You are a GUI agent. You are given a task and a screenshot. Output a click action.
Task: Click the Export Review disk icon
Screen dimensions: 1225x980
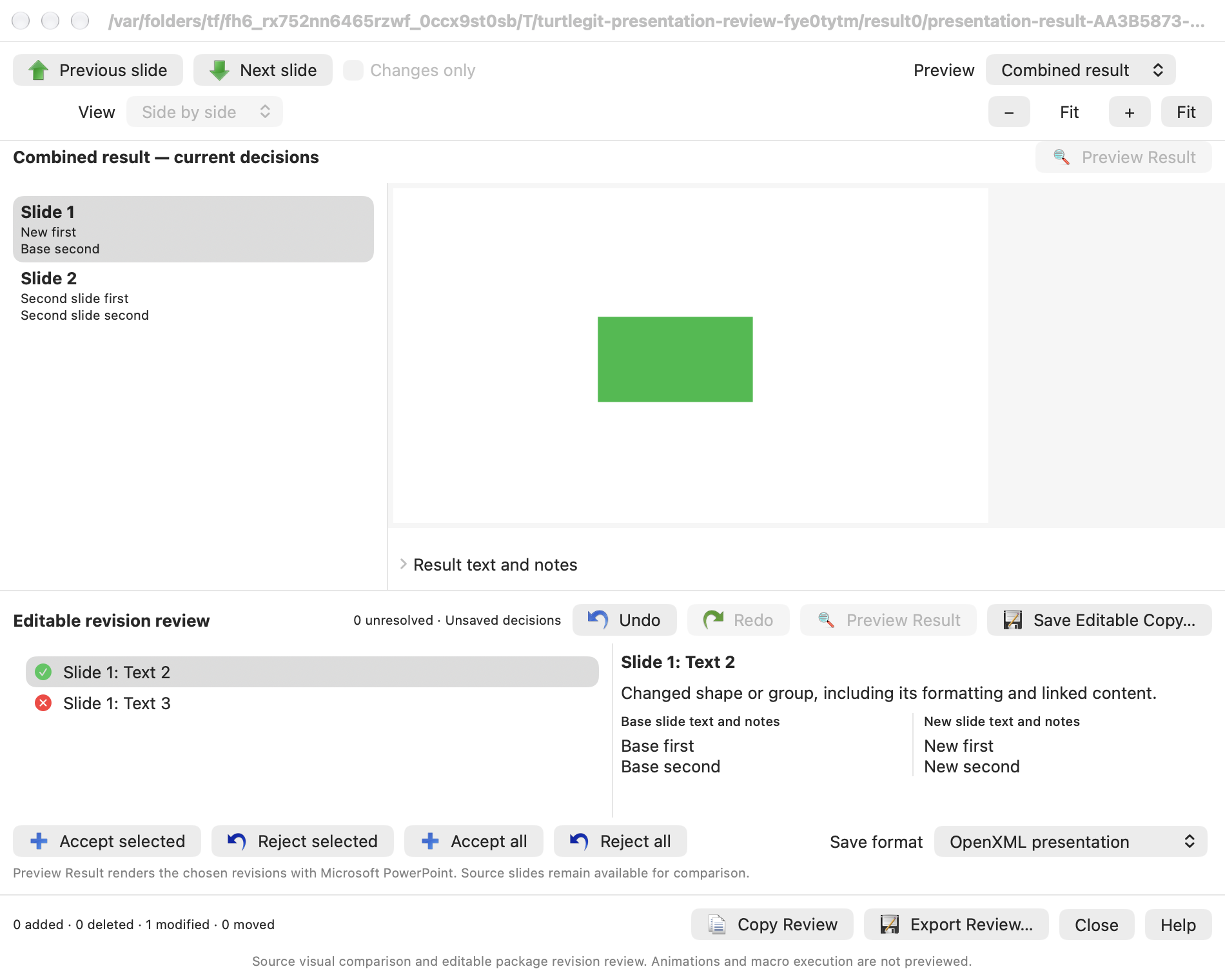(890, 924)
